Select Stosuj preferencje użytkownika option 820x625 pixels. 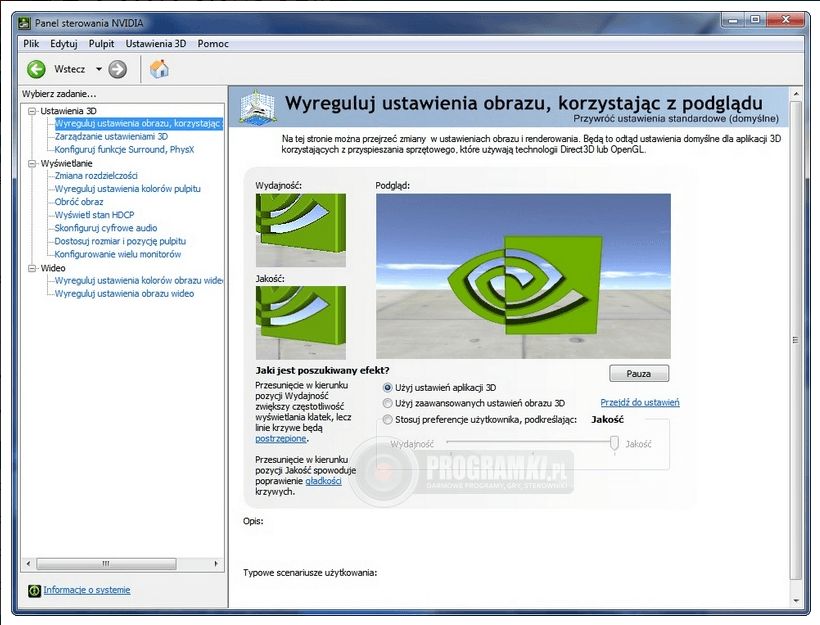click(388, 419)
